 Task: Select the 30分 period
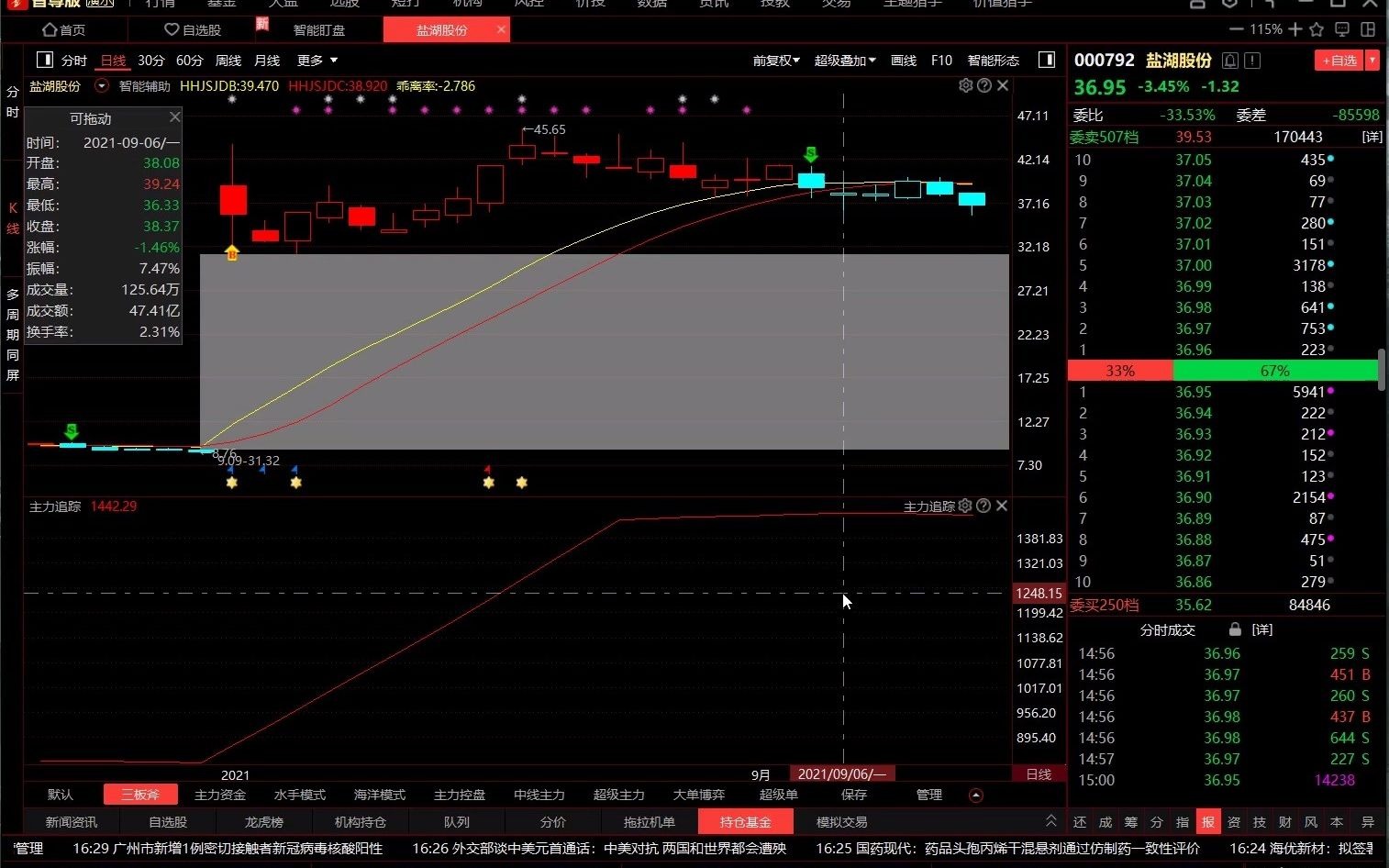[151, 60]
